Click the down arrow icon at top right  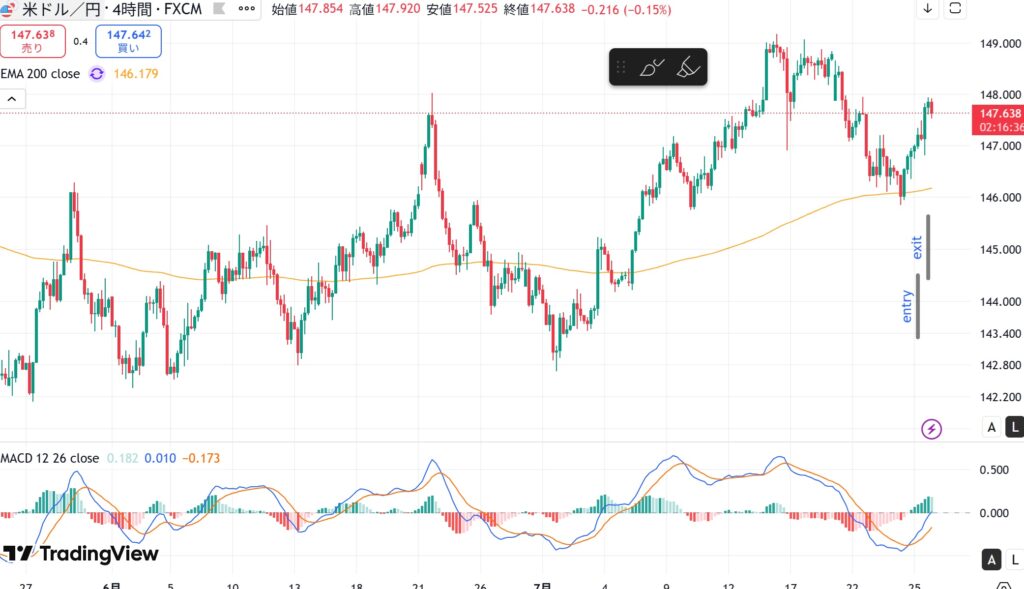point(927,8)
